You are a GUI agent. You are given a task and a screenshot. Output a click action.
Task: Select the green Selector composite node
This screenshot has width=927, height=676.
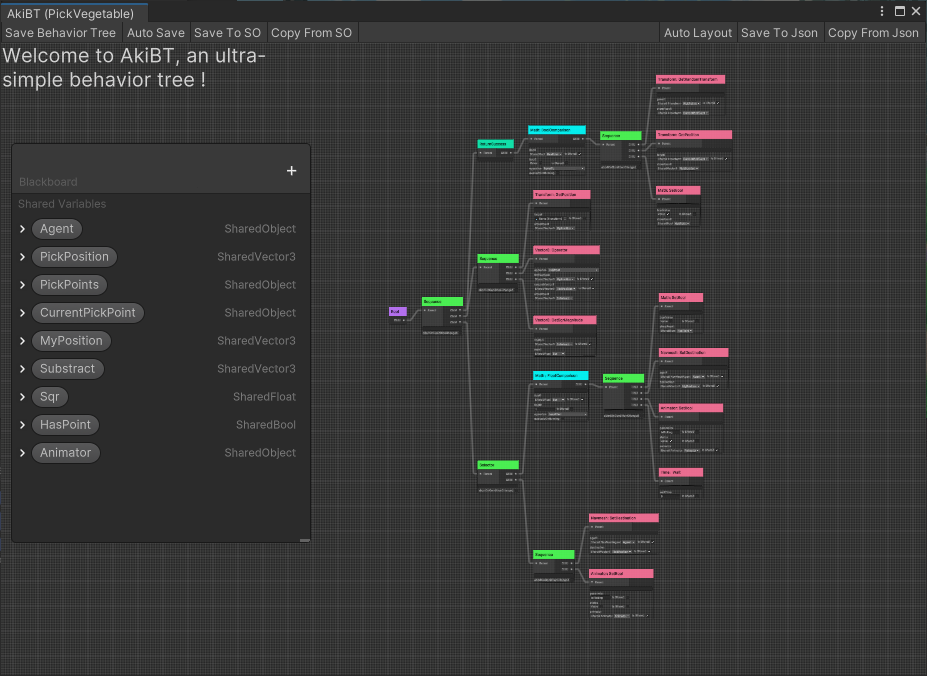pyautogui.click(x=498, y=465)
